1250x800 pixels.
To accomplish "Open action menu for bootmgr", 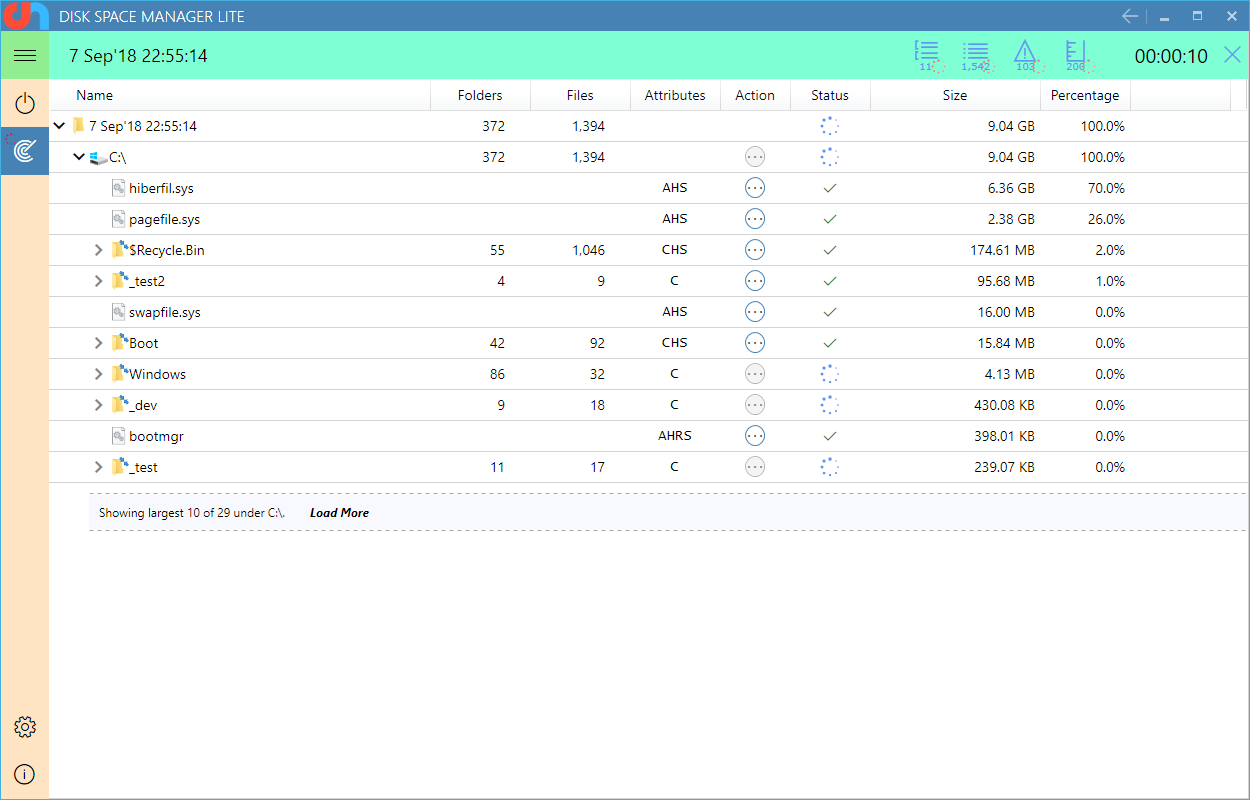I will (x=755, y=436).
